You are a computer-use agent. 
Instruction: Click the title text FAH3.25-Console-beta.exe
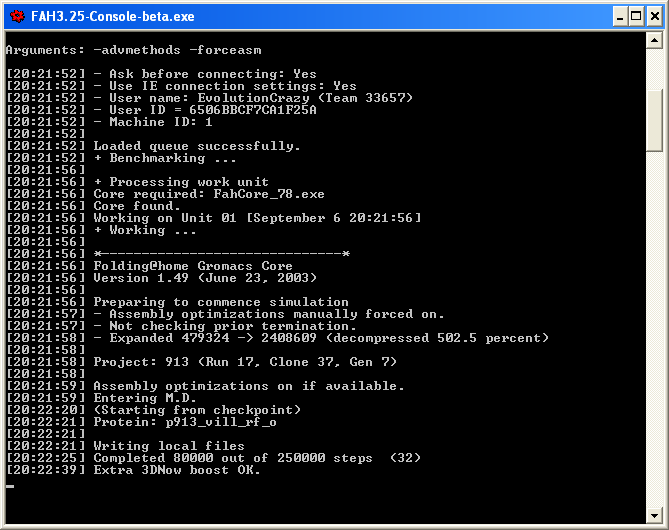(x=113, y=17)
